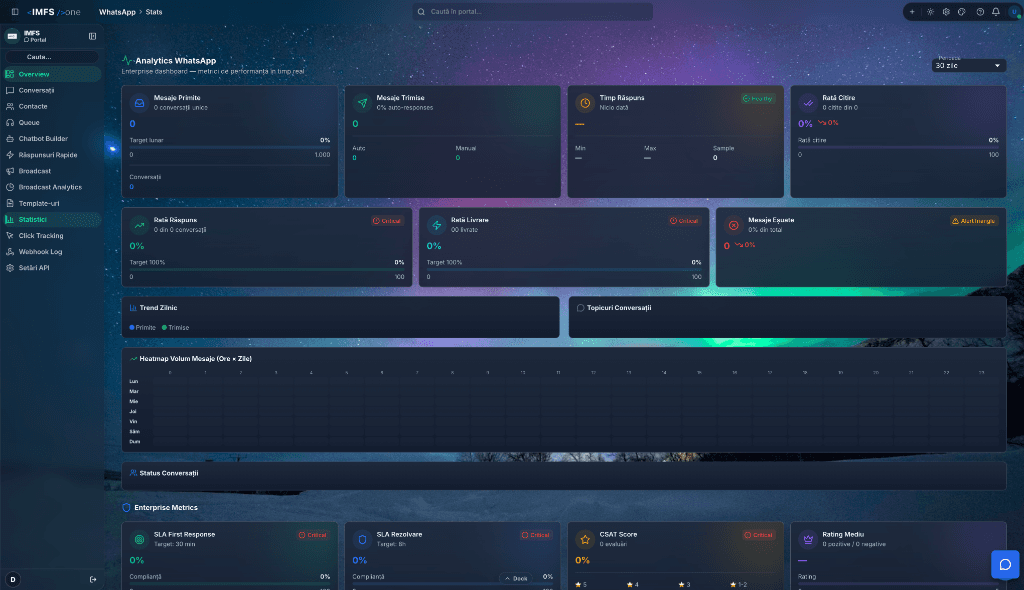
Task: Open Broadcast Analytics in the sidebar
Action: point(52,187)
